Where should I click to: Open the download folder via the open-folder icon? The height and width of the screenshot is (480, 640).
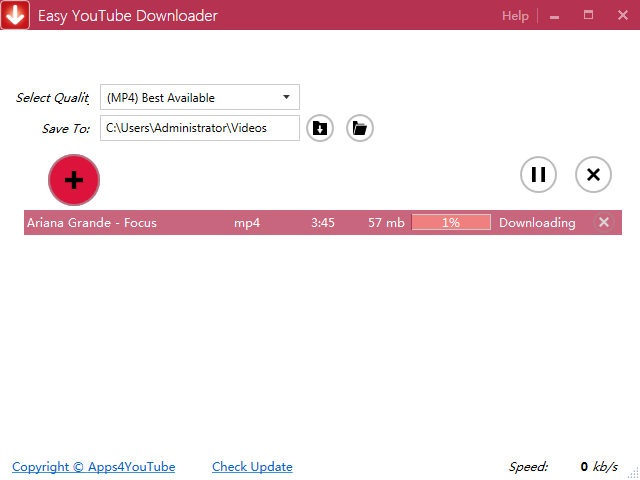[x=359, y=128]
